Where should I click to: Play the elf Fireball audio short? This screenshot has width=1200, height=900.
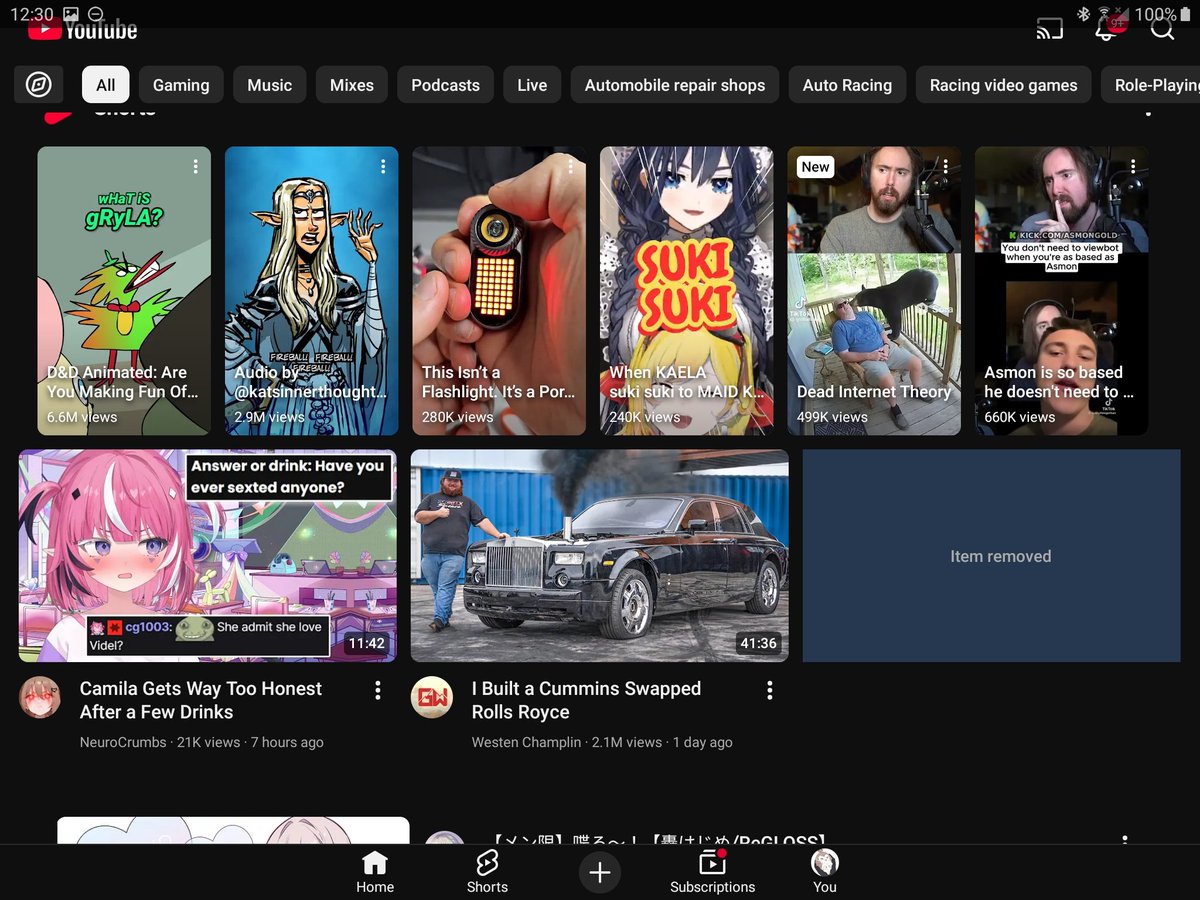(x=312, y=291)
